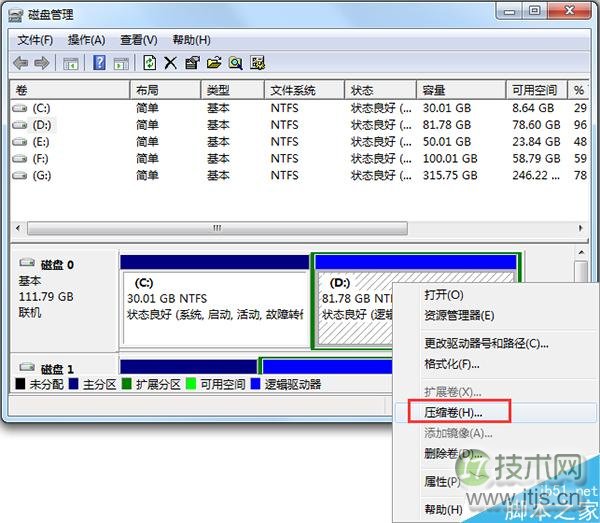Select the (F:) drive icon in volume list

coord(20,159)
